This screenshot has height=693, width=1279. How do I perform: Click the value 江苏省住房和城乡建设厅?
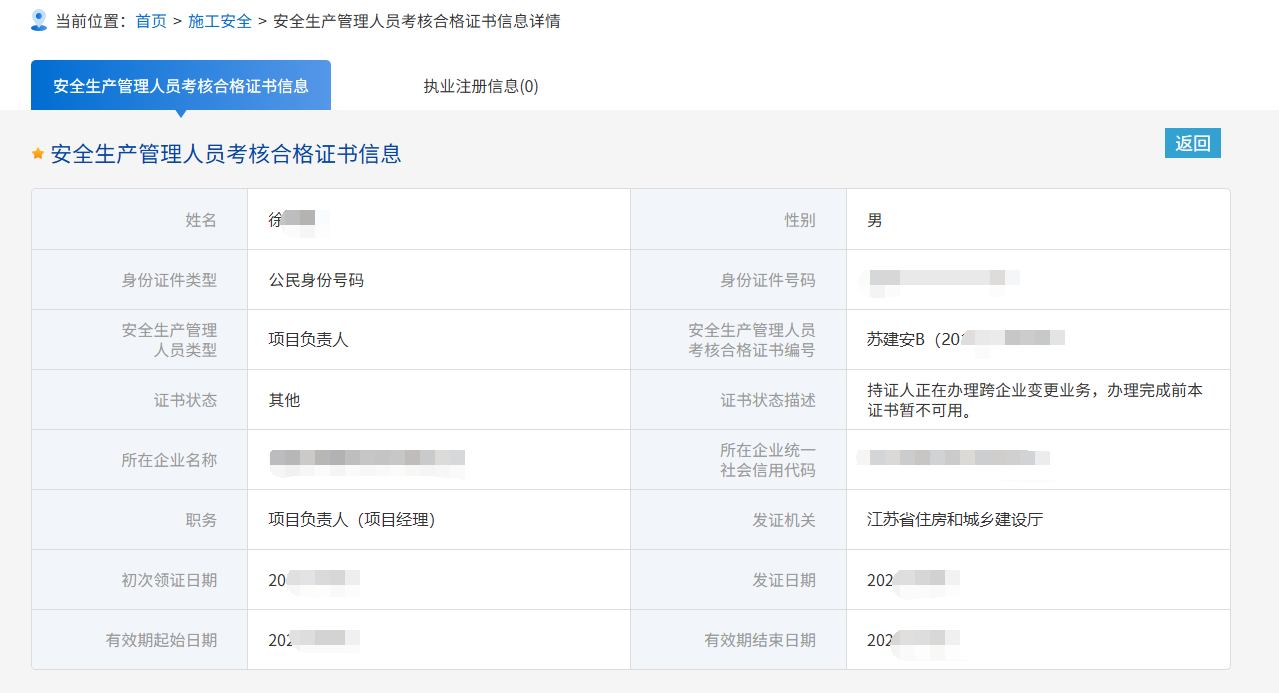coord(955,520)
